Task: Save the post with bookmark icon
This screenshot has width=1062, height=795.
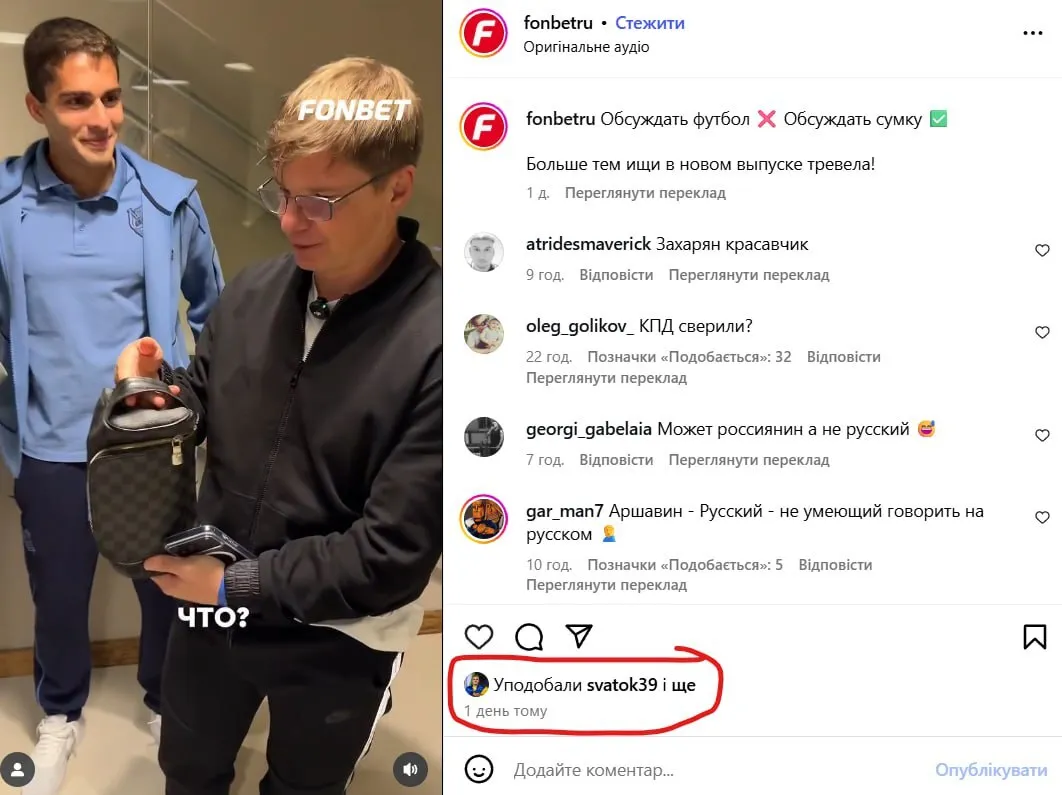Action: pyautogui.click(x=1034, y=637)
